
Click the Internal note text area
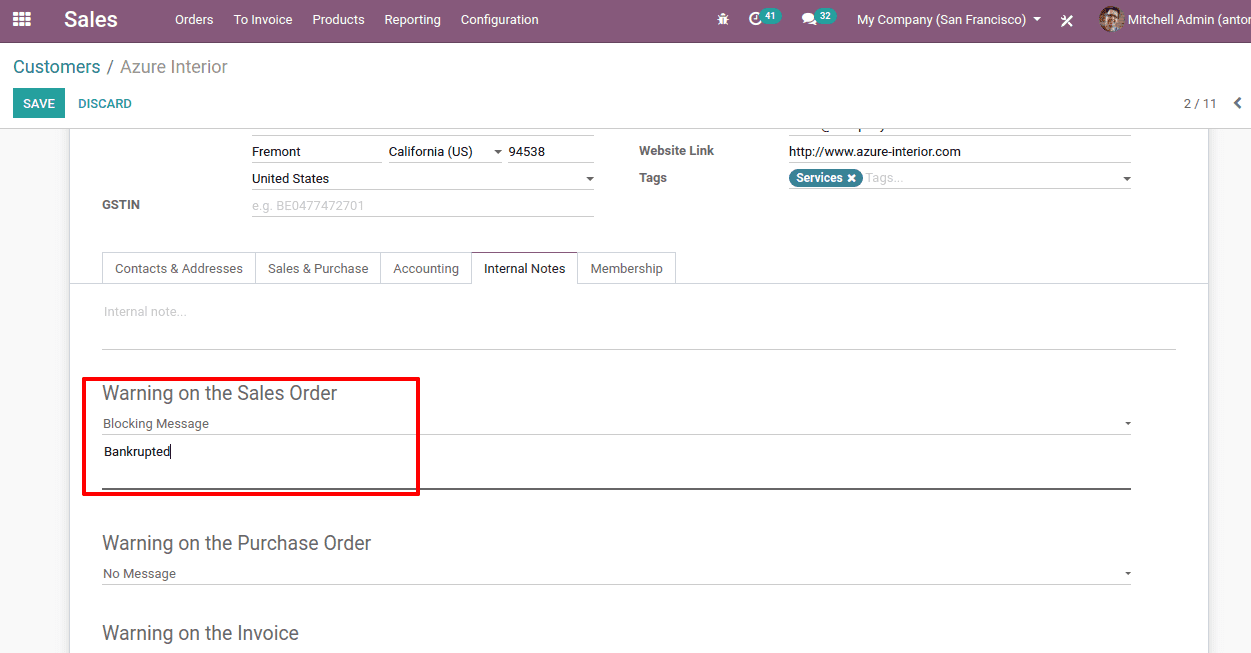point(639,324)
